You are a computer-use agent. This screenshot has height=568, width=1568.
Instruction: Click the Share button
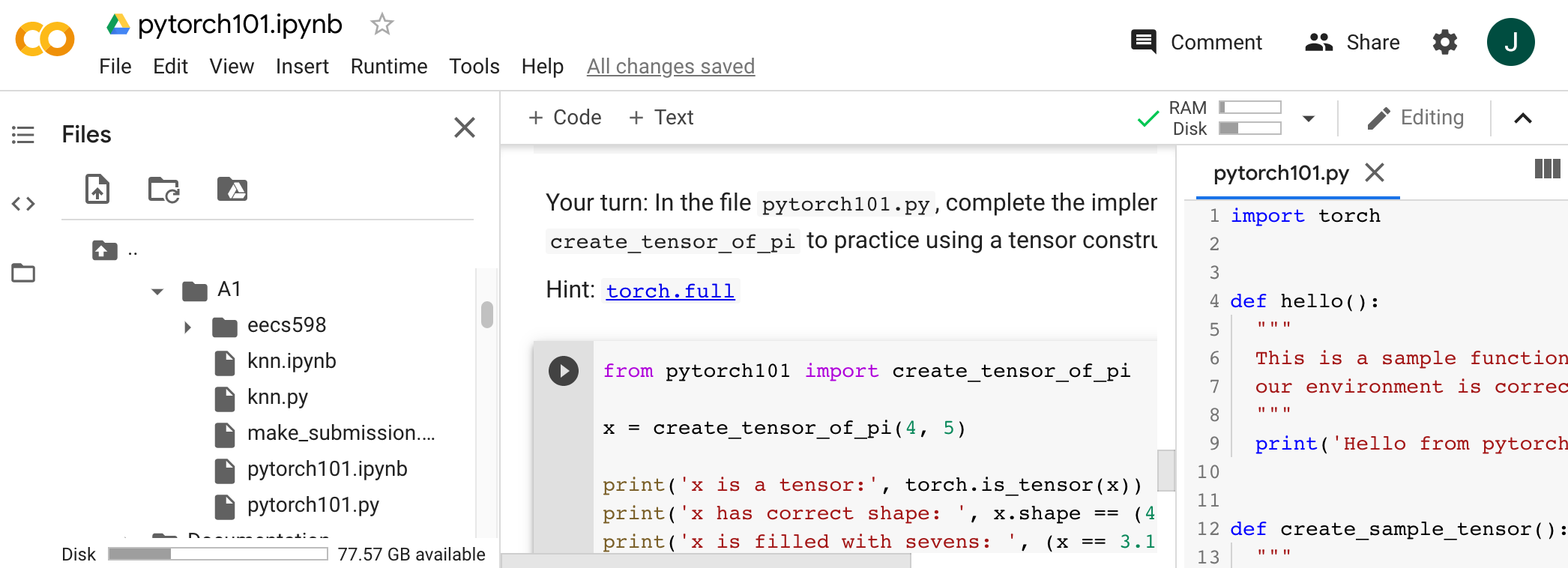click(x=1352, y=42)
